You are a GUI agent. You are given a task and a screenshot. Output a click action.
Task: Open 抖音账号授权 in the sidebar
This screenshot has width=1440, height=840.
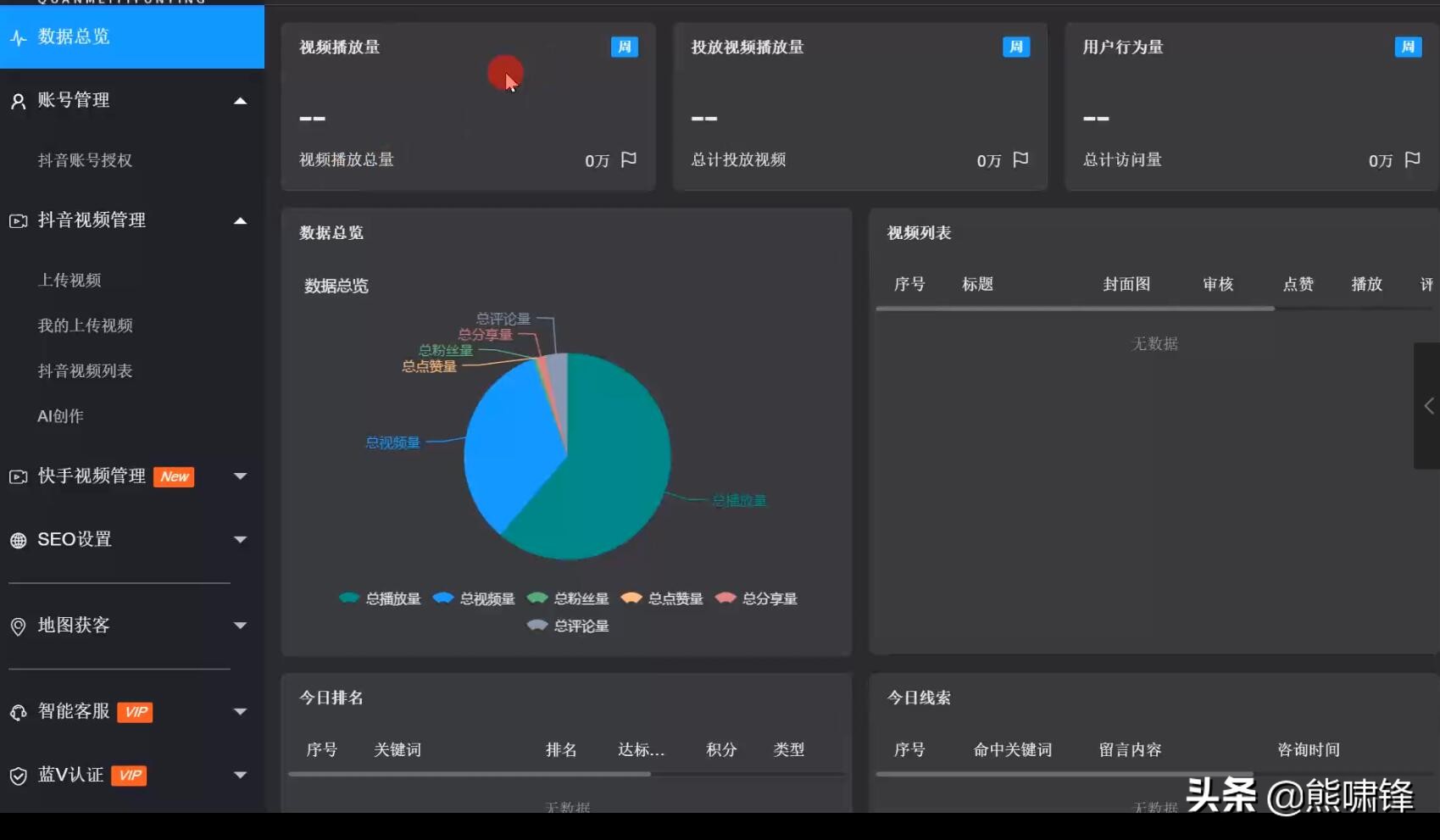[86, 160]
